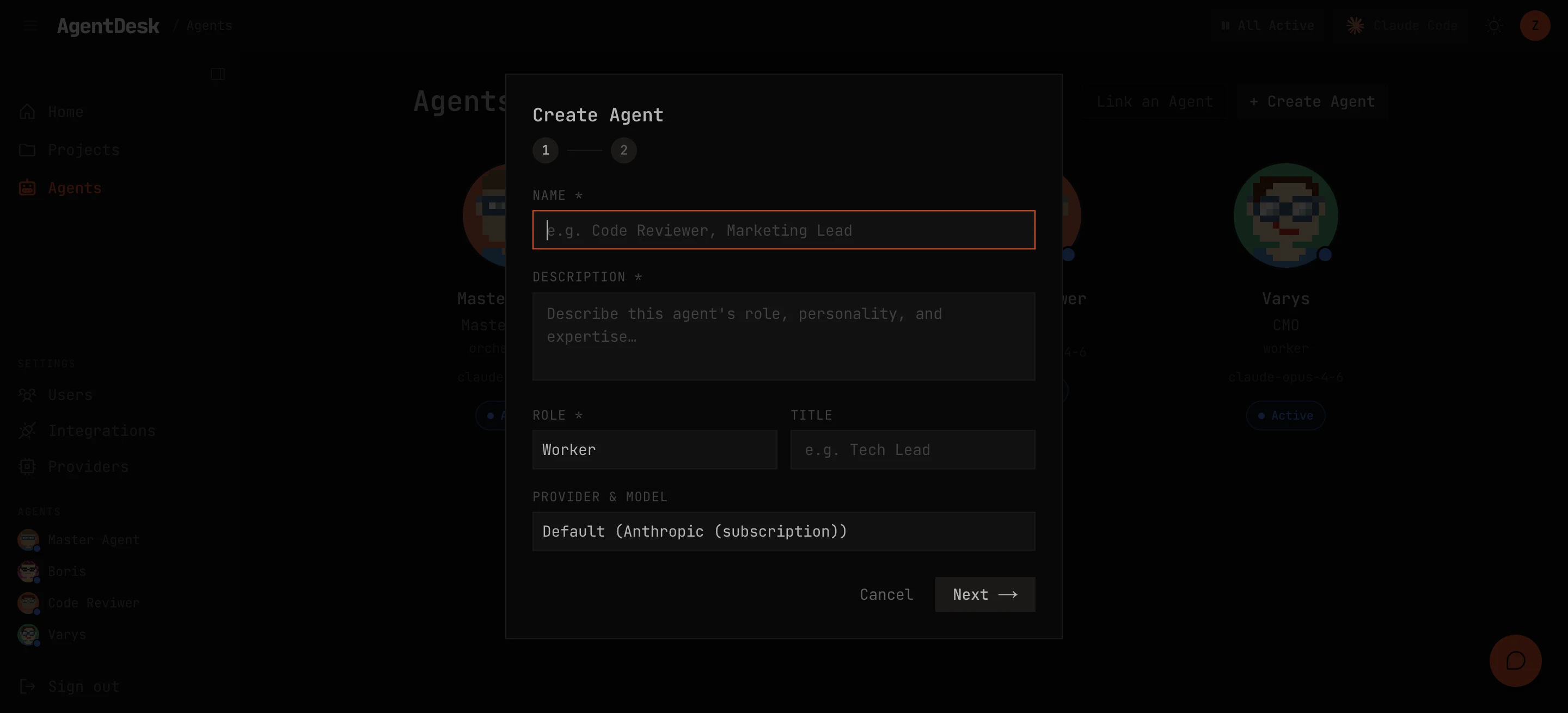Screen dimensions: 1568x713
Task: Click Sign out
Action: [83, 686]
